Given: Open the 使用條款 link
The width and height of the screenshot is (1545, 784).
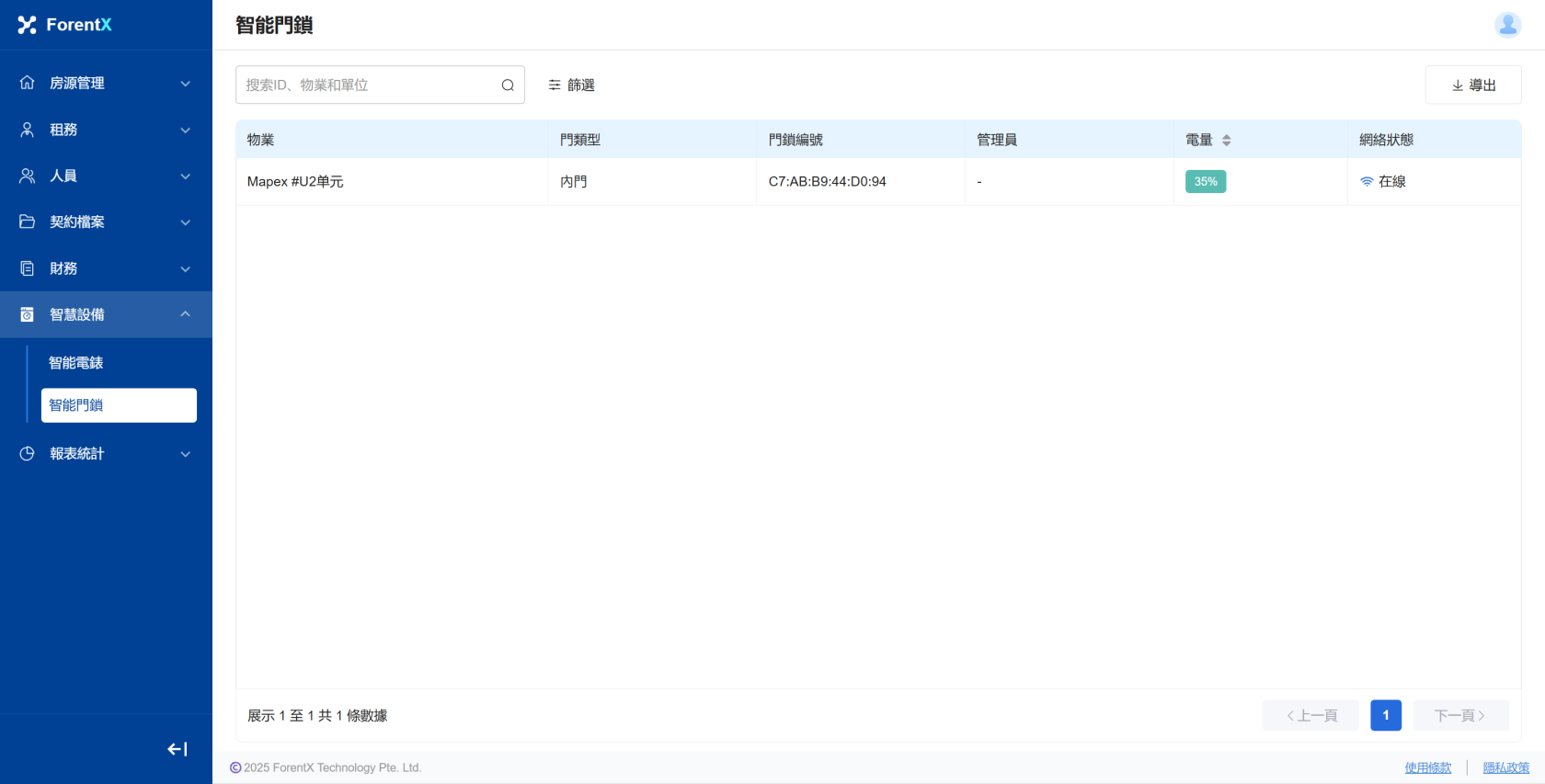Looking at the screenshot, I should tap(1427, 767).
